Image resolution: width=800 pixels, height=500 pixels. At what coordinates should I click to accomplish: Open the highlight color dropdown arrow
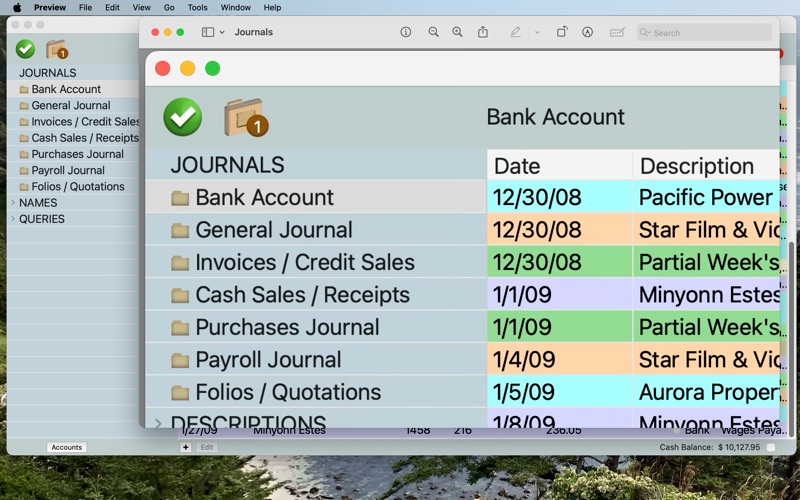pyautogui.click(x=537, y=32)
